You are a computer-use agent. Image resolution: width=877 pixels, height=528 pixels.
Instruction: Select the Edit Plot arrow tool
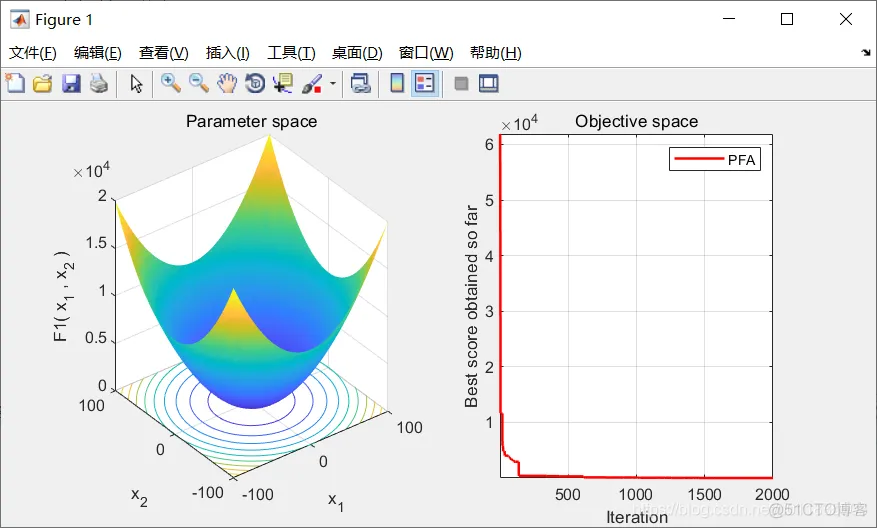click(x=136, y=83)
